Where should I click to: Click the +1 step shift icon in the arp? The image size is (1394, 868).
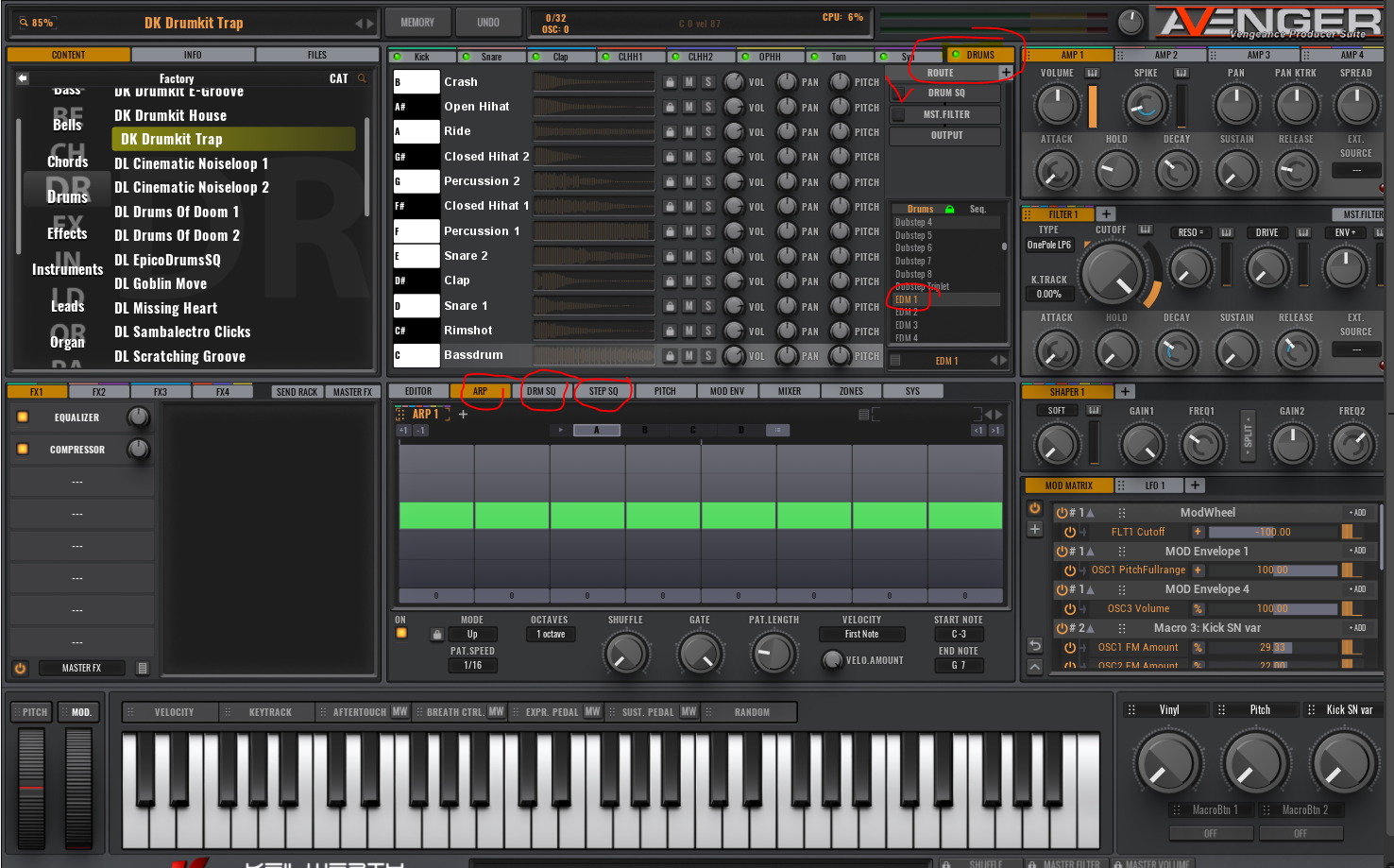(403, 430)
